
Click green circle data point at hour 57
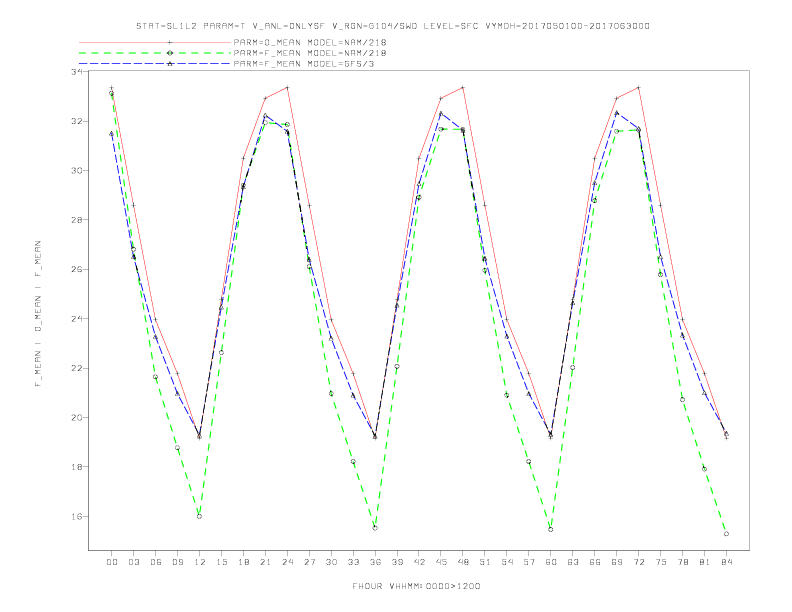529,462
